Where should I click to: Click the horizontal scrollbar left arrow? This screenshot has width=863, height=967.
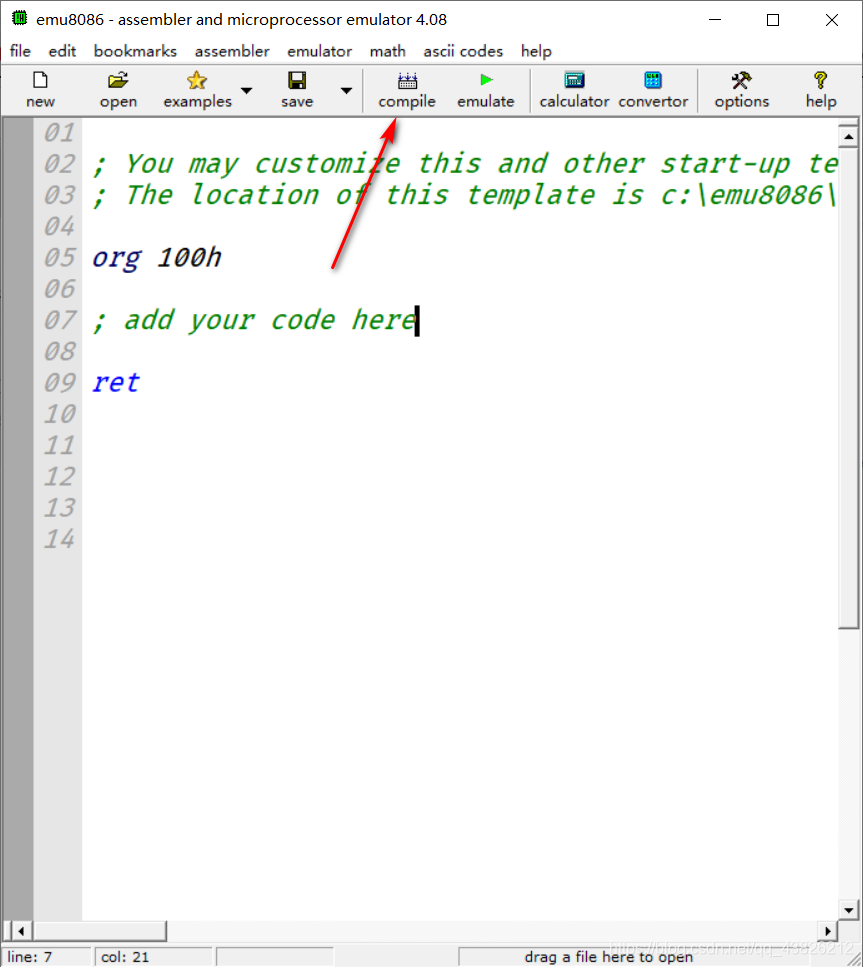coord(21,931)
